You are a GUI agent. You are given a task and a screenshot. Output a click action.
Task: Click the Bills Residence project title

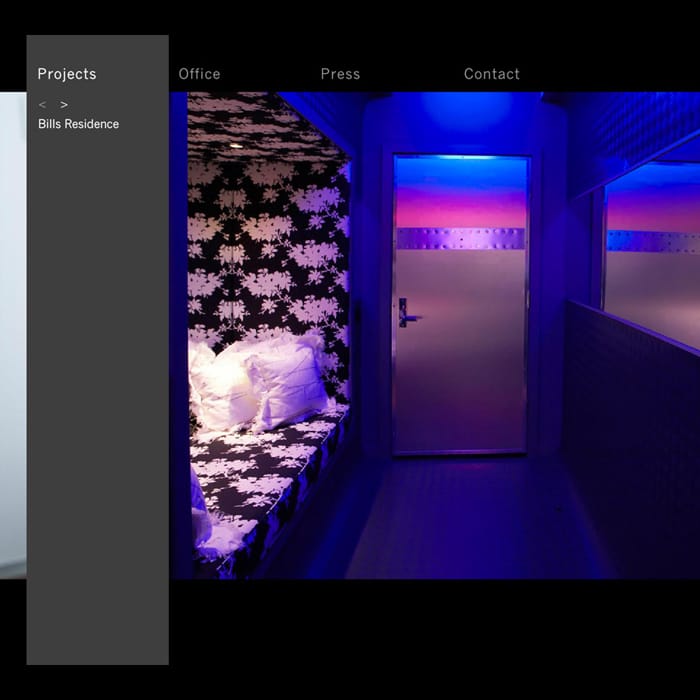pos(79,124)
